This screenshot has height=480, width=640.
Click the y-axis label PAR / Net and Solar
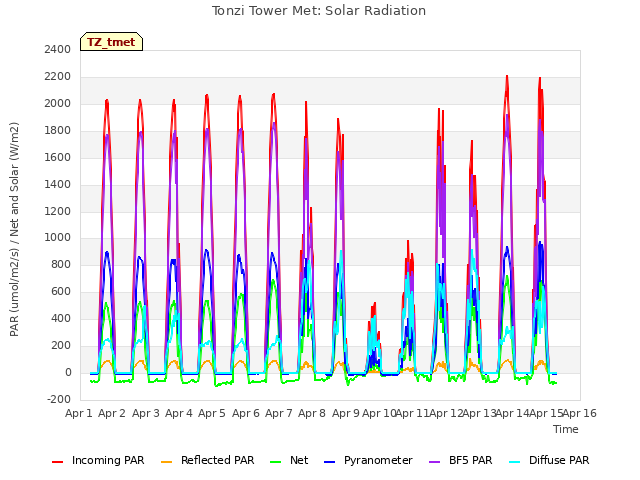click(x=14, y=229)
